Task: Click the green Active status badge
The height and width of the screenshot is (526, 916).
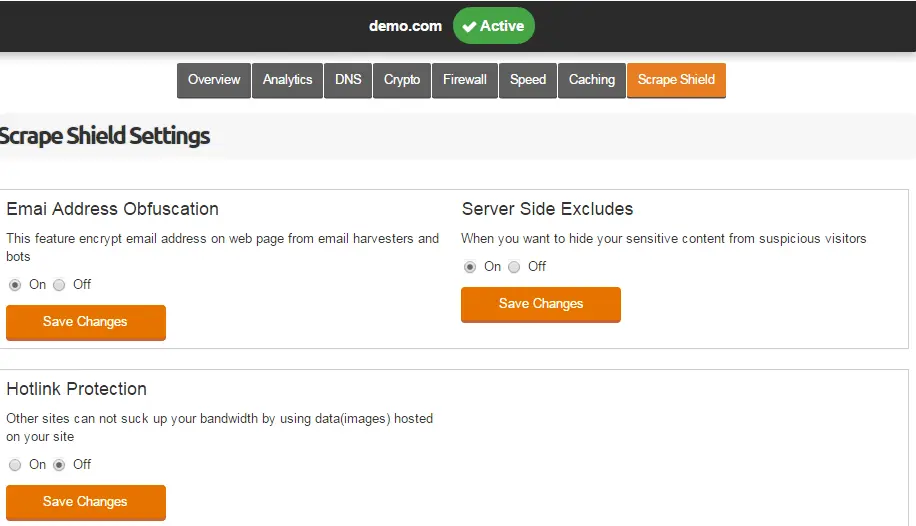Action: pyautogui.click(x=494, y=26)
